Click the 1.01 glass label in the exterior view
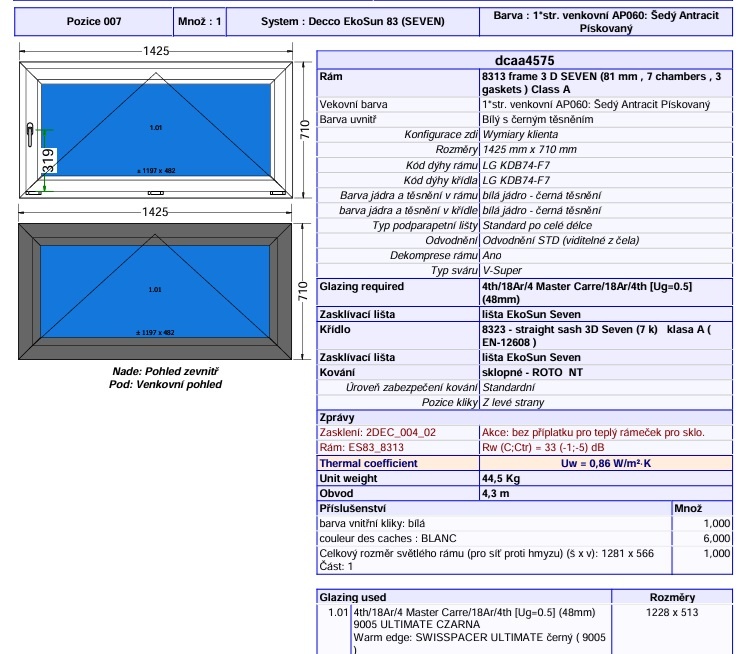The height and width of the screenshot is (654, 748). pyautogui.click(x=155, y=290)
